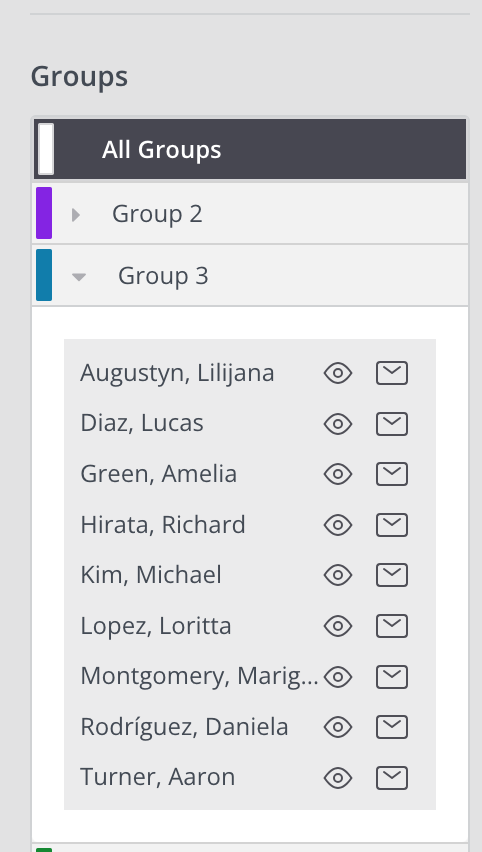Image resolution: width=482 pixels, height=852 pixels.
Task: Toggle eye icon for Augustyn, Lilijana
Action: coord(338,373)
